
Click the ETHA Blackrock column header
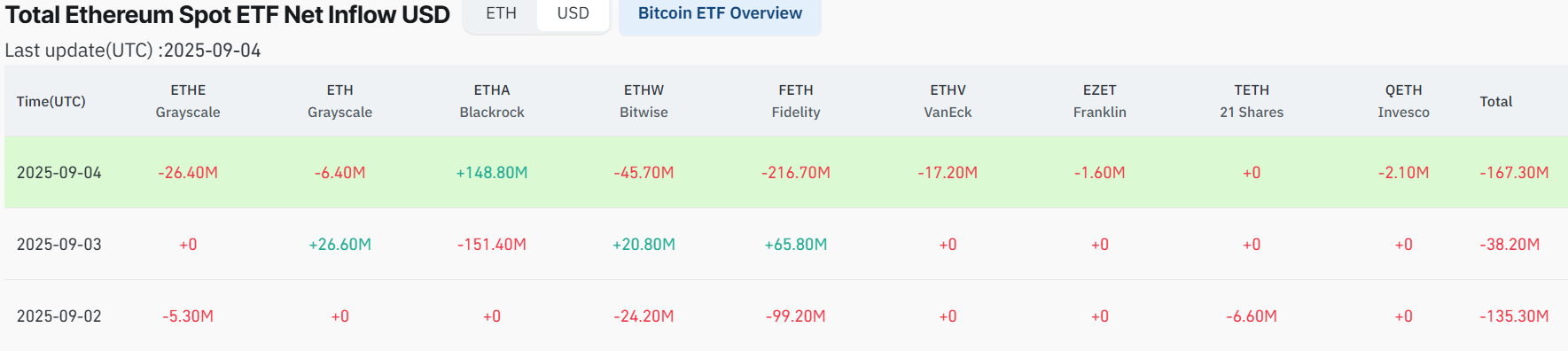point(492,101)
